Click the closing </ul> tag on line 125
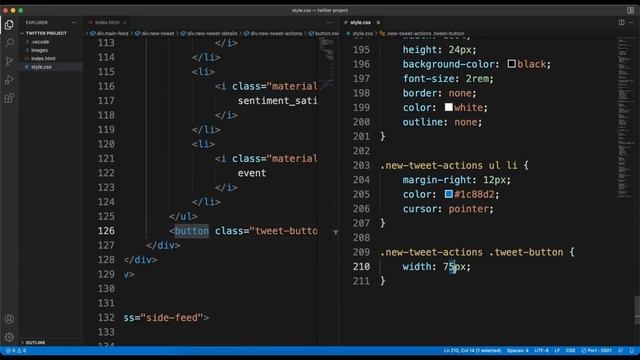Viewport: 640px width, 360px height. [183, 216]
